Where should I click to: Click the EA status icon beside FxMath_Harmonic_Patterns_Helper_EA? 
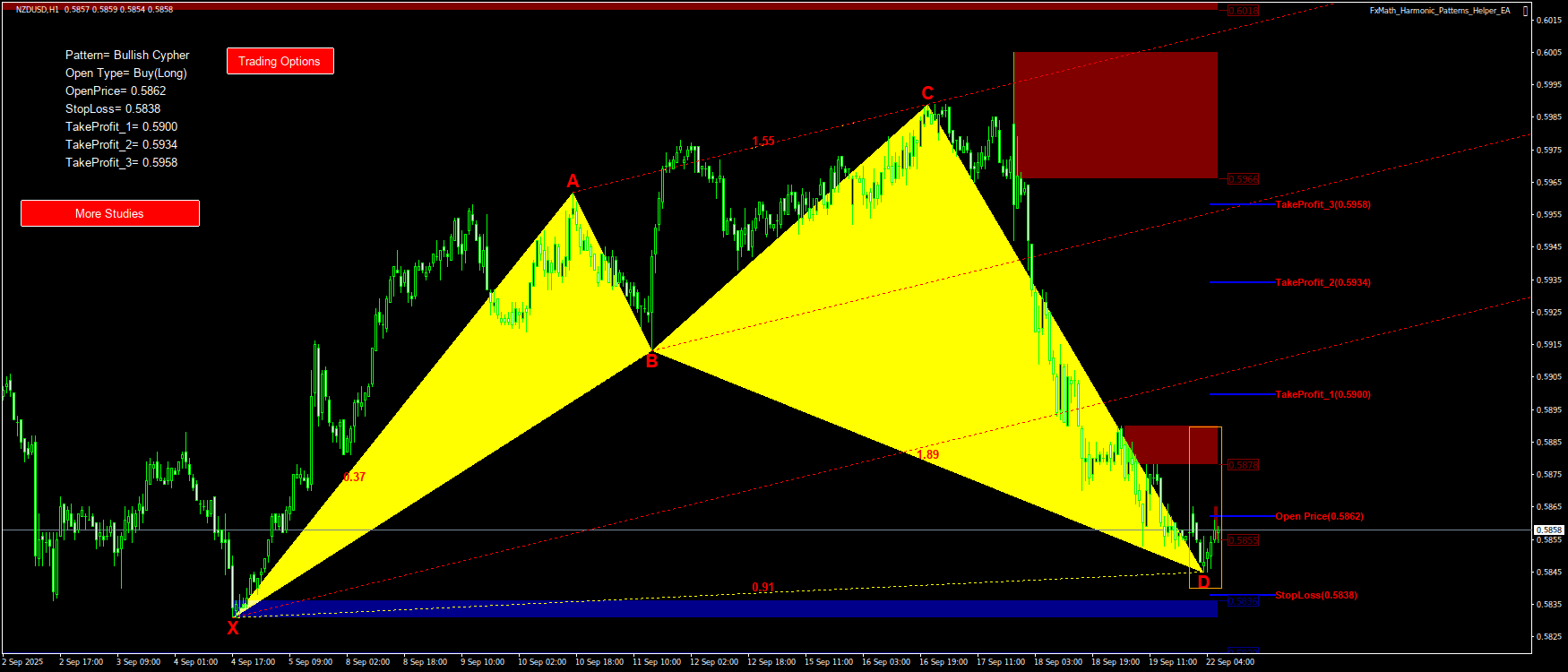[x=1525, y=11]
